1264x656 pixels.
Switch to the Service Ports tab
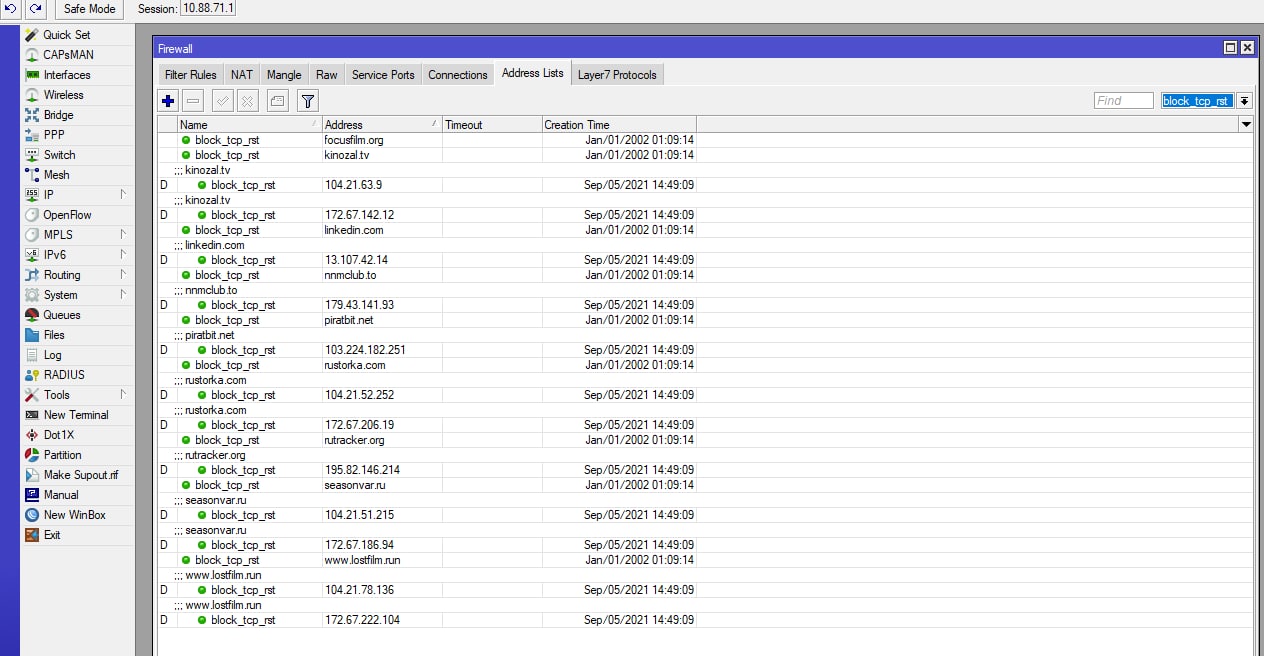383,75
